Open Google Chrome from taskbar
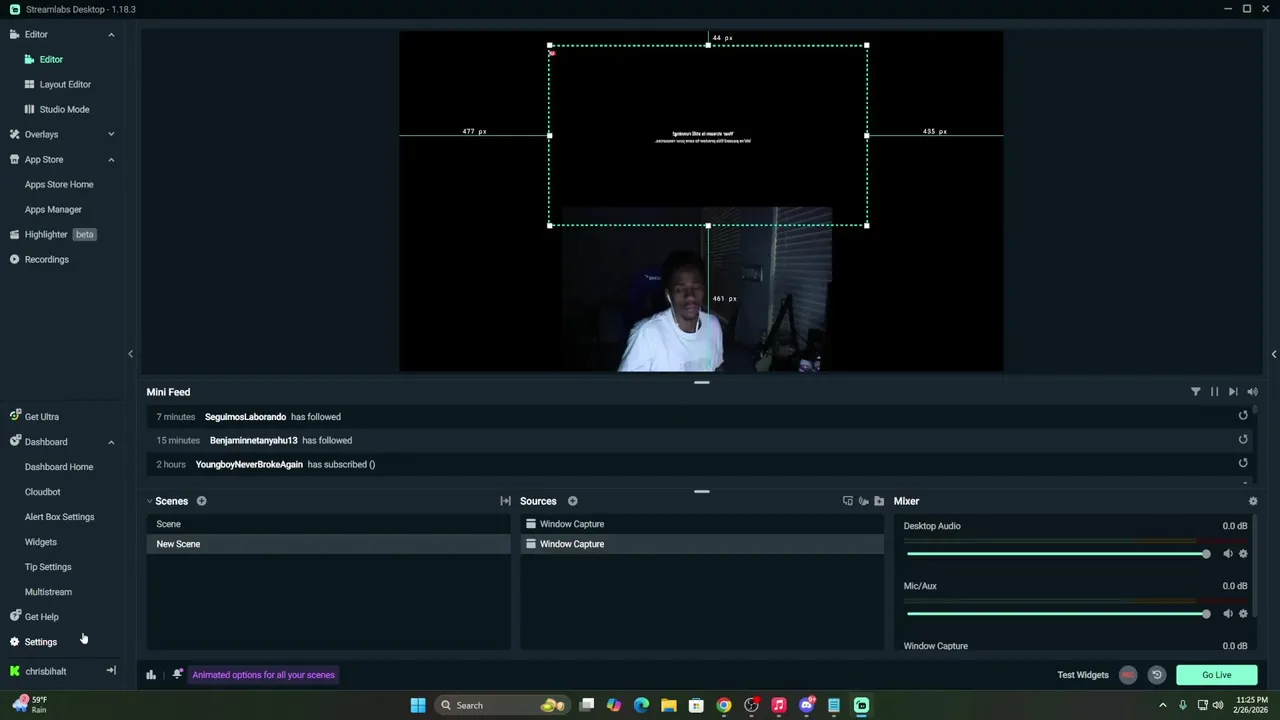This screenshot has height=720, width=1280. pos(724,705)
